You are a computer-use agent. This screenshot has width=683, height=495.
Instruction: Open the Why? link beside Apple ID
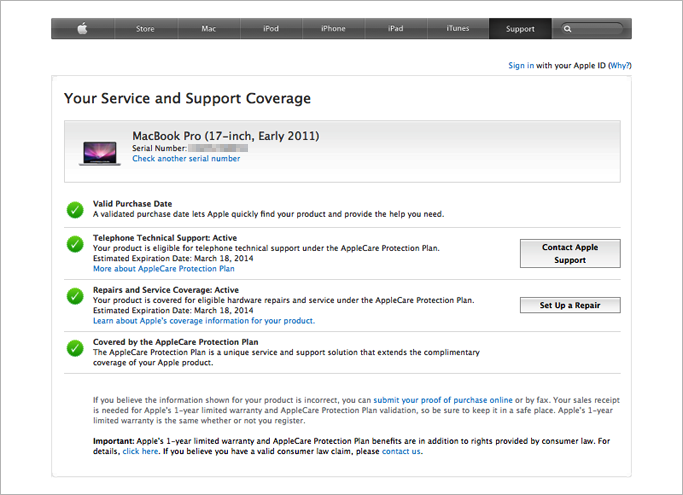[620, 65]
